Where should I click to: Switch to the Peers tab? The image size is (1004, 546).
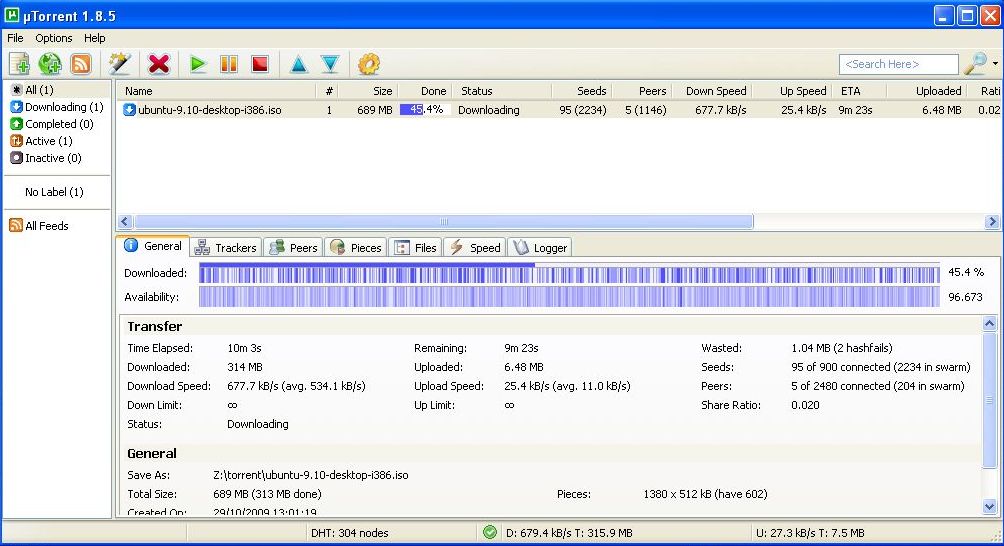pos(293,247)
